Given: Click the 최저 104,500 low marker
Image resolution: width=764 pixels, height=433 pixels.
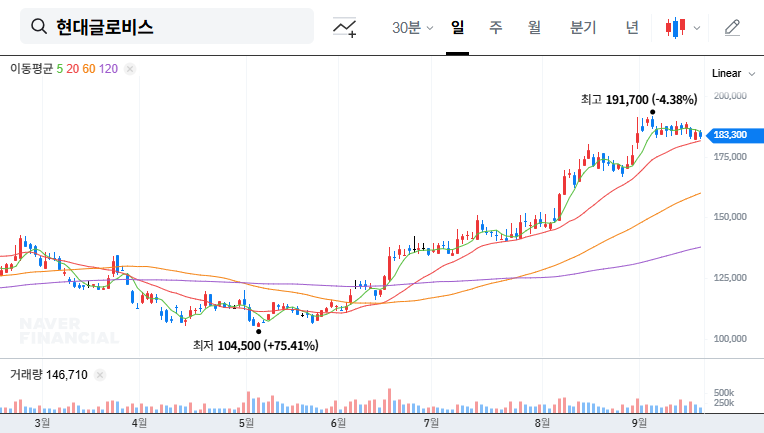Looking at the screenshot, I should (255, 346).
